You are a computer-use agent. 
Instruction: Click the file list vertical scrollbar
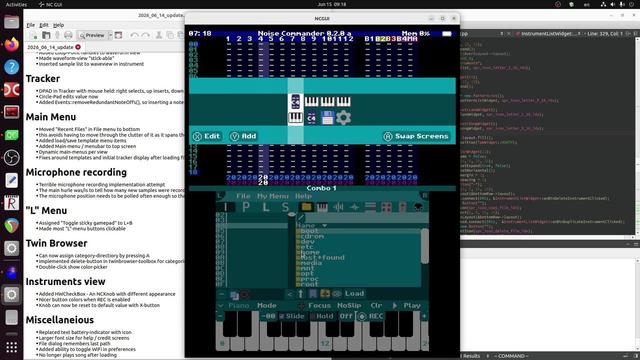(x=424, y=246)
